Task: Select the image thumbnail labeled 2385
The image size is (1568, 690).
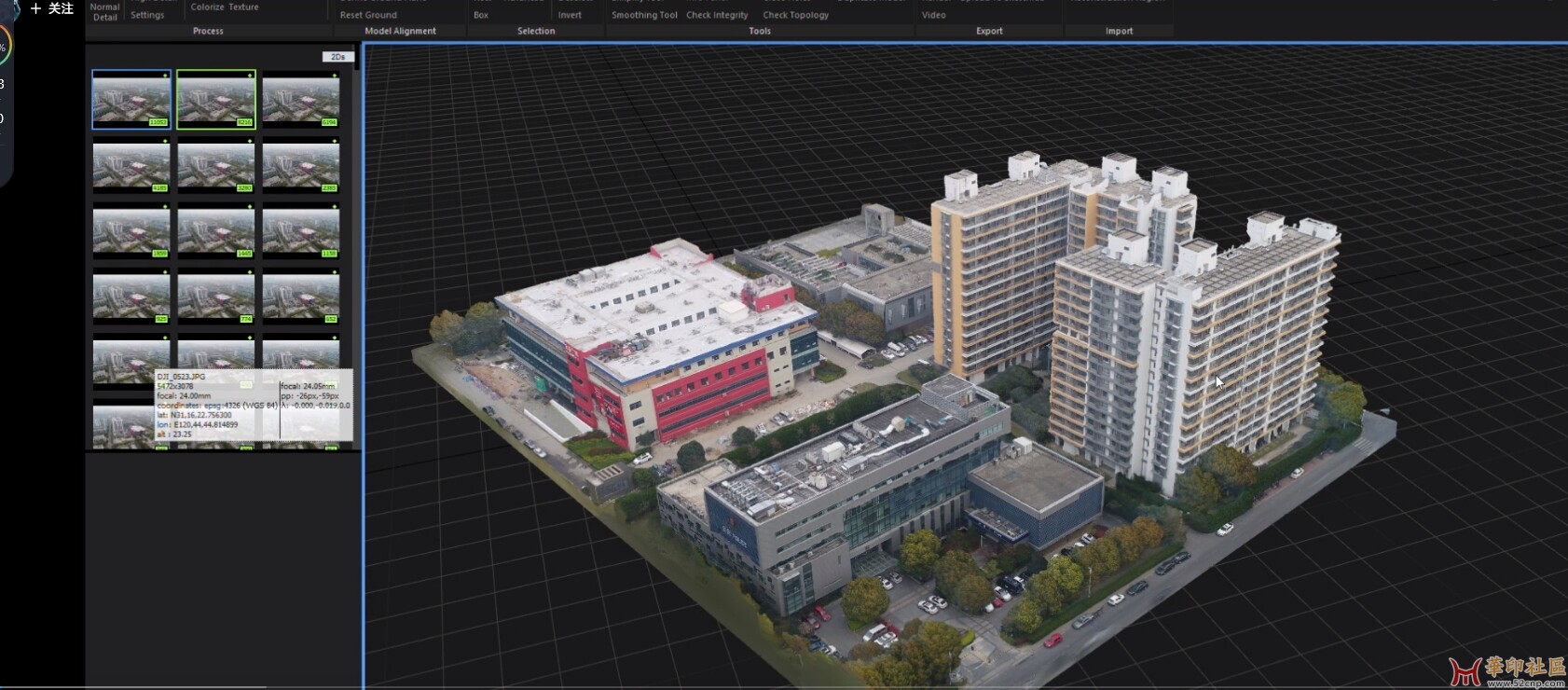Action: pyautogui.click(x=301, y=166)
